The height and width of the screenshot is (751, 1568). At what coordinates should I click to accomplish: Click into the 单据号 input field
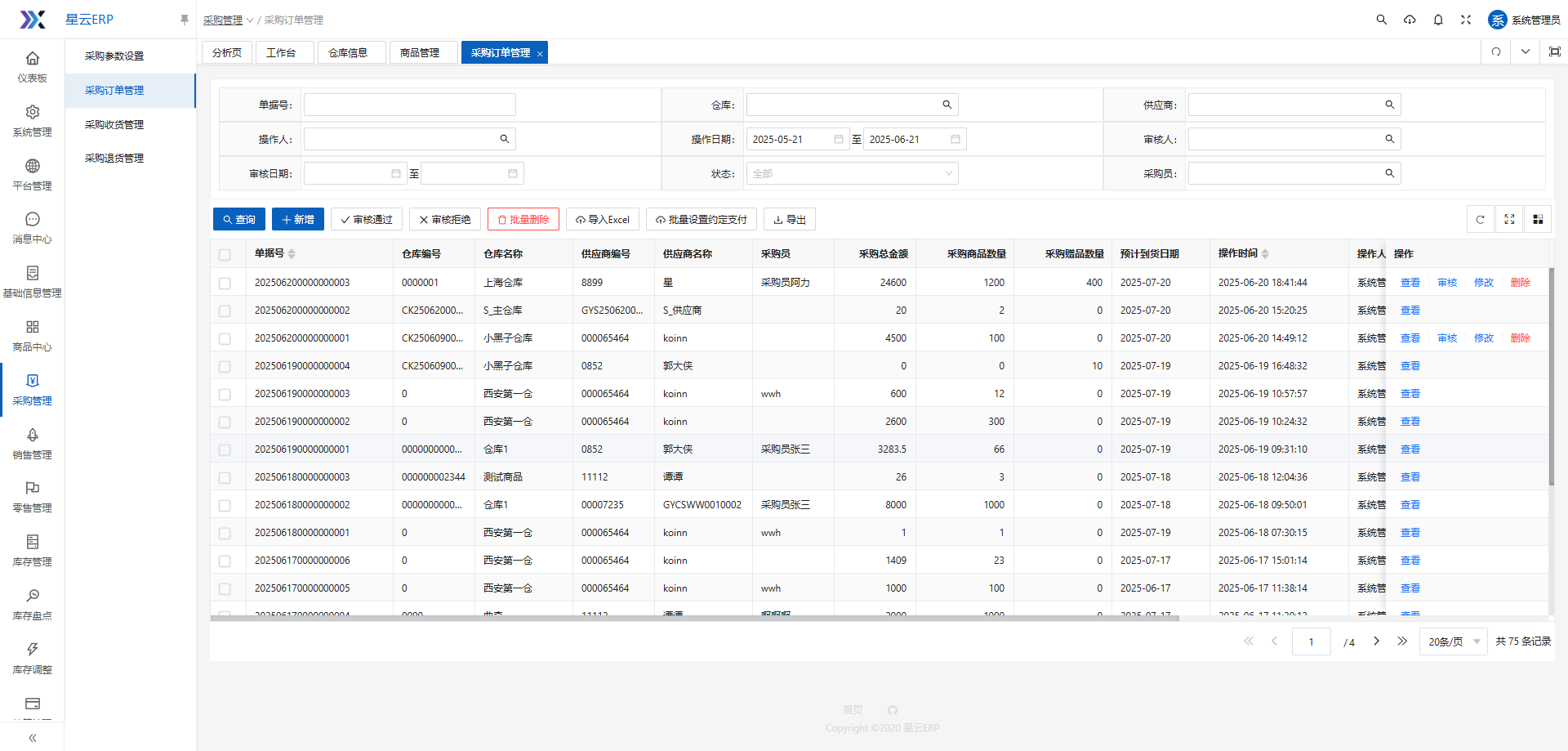tap(409, 105)
